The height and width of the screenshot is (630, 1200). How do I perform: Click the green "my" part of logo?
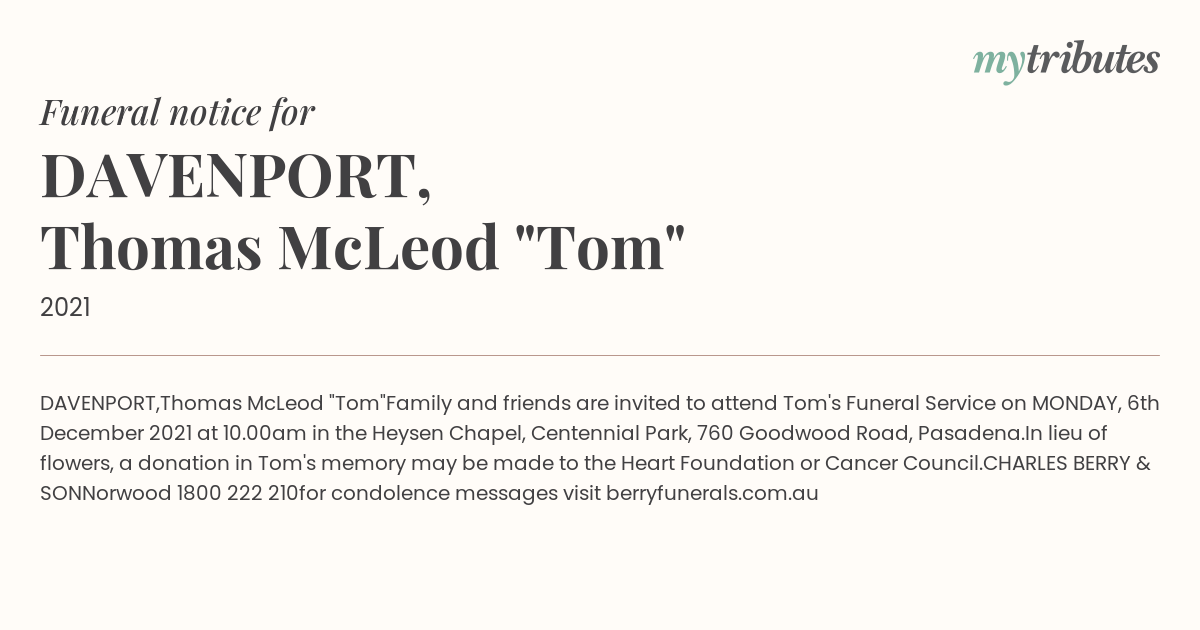pos(998,64)
